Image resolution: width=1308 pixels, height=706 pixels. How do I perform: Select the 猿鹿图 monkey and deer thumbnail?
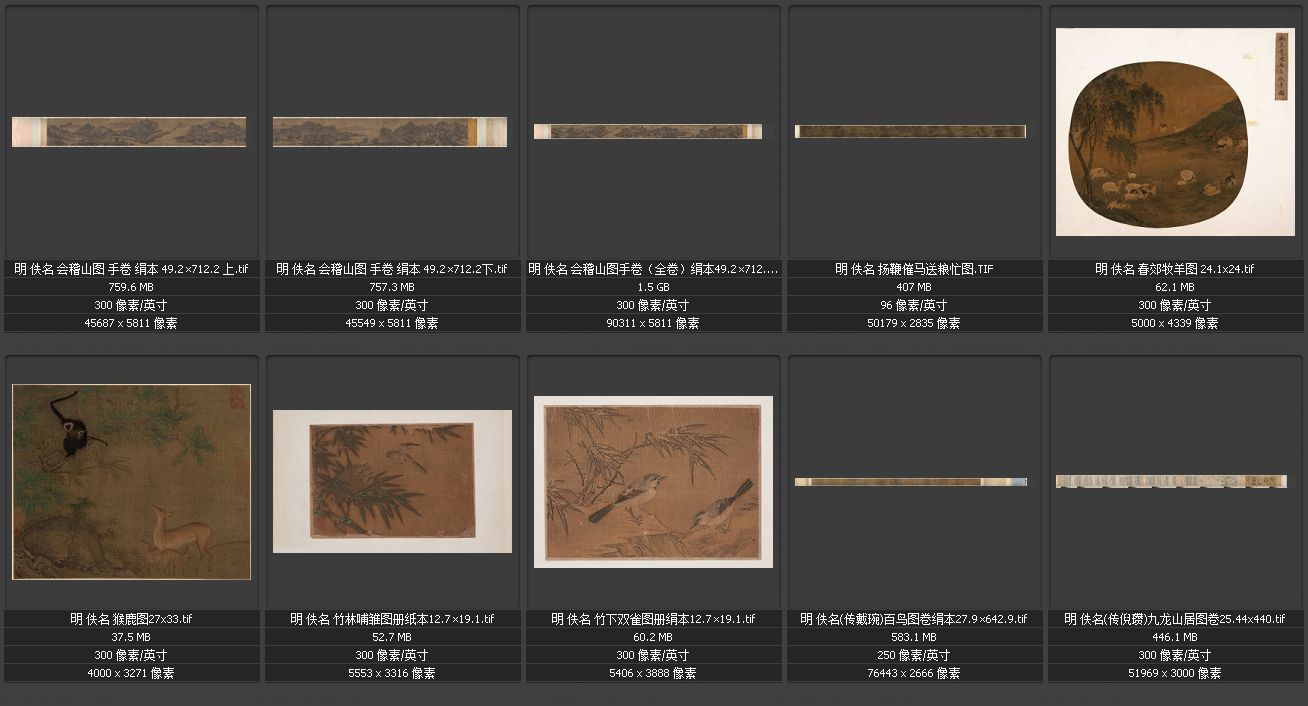click(131, 481)
